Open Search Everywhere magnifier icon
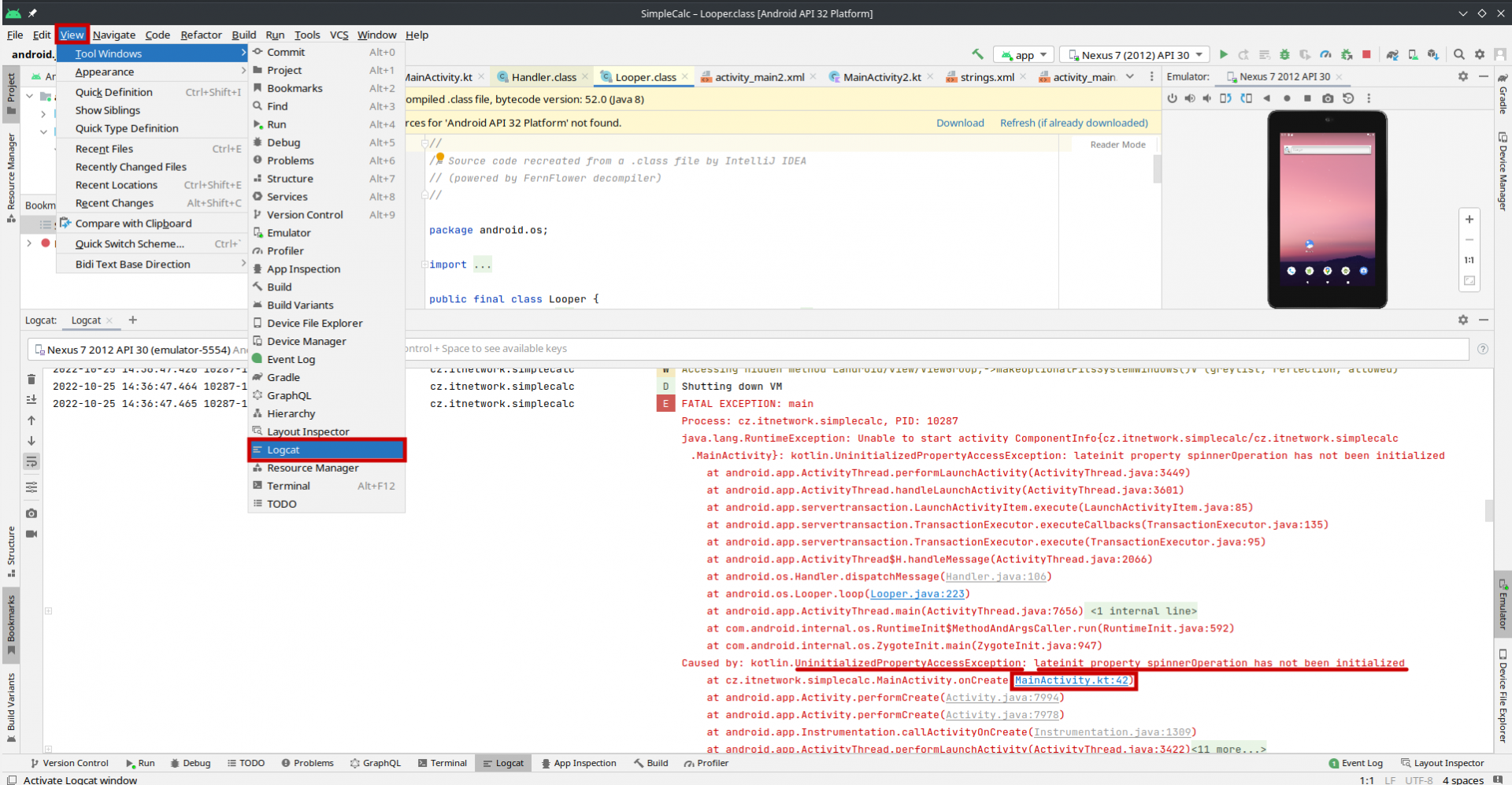The height and width of the screenshot is (785, 1512). pos(1458,54)
